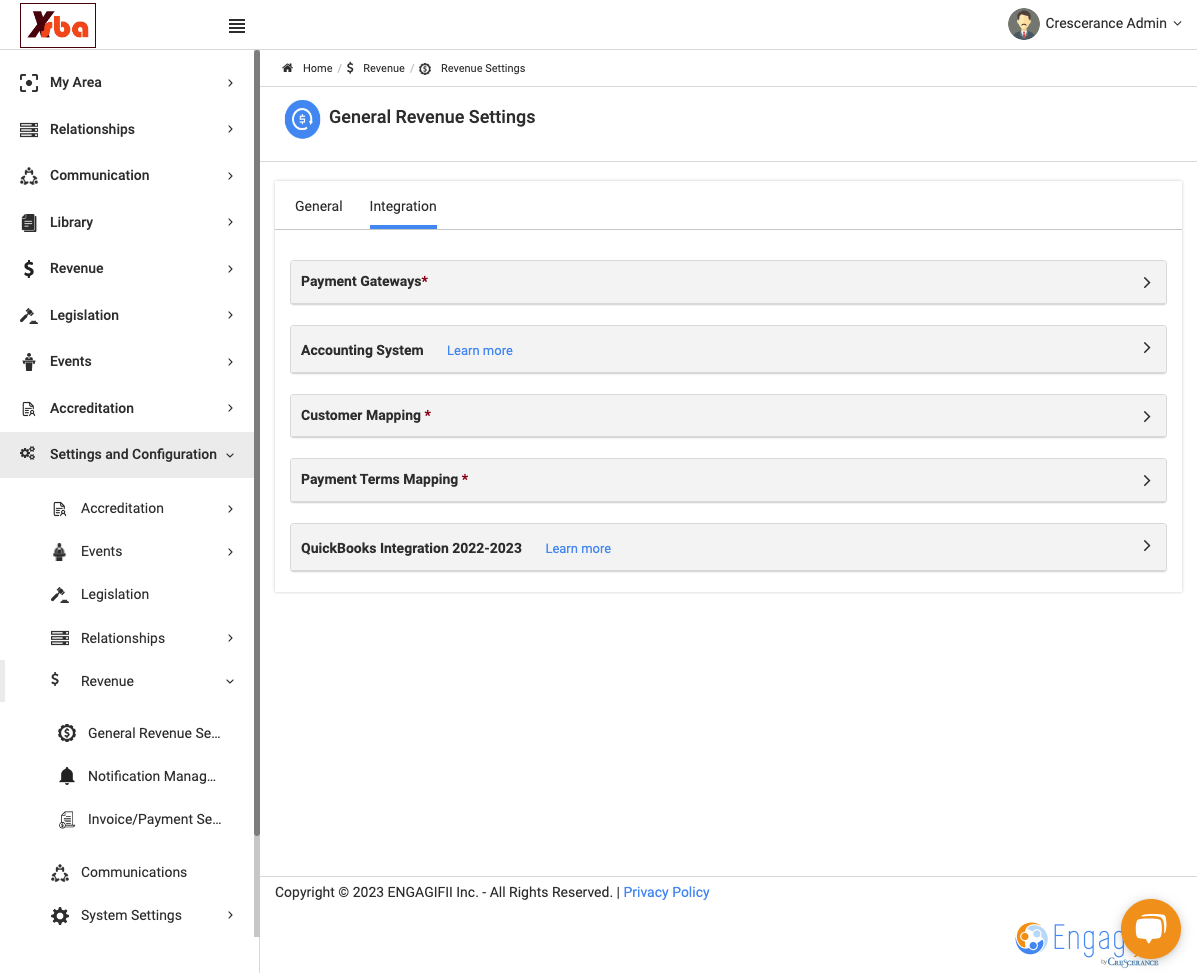The width and height of the screenshot is (1197, 975).
Task: Click breadcrumb Revenue Settings gear icon
Action: 425,69
